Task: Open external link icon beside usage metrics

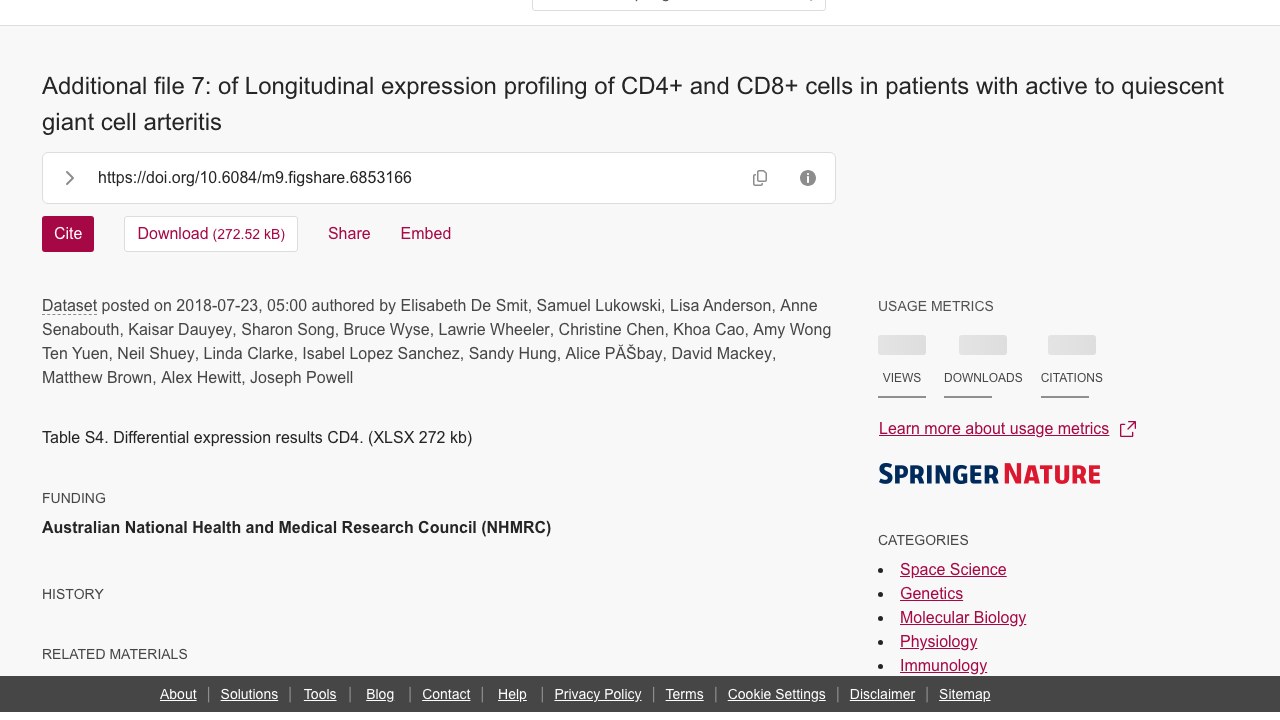Action: (x=1128, y=429)
